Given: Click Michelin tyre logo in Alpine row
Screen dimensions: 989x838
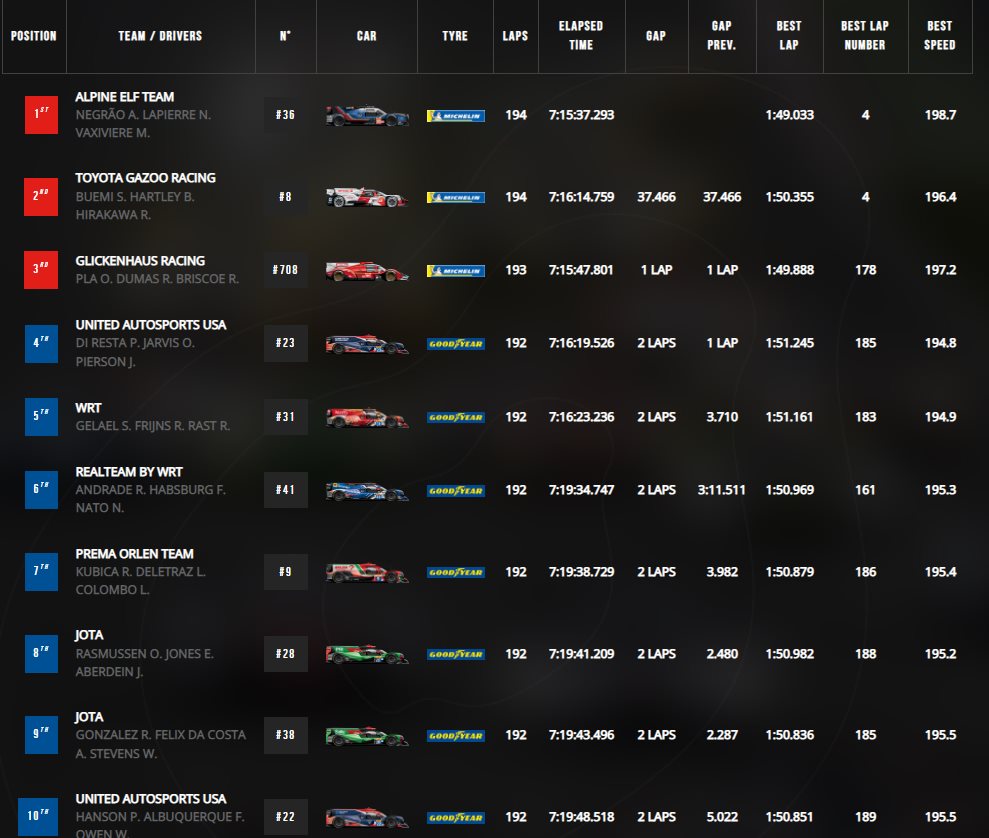Looking at the screenshot, I should [455, 116].
